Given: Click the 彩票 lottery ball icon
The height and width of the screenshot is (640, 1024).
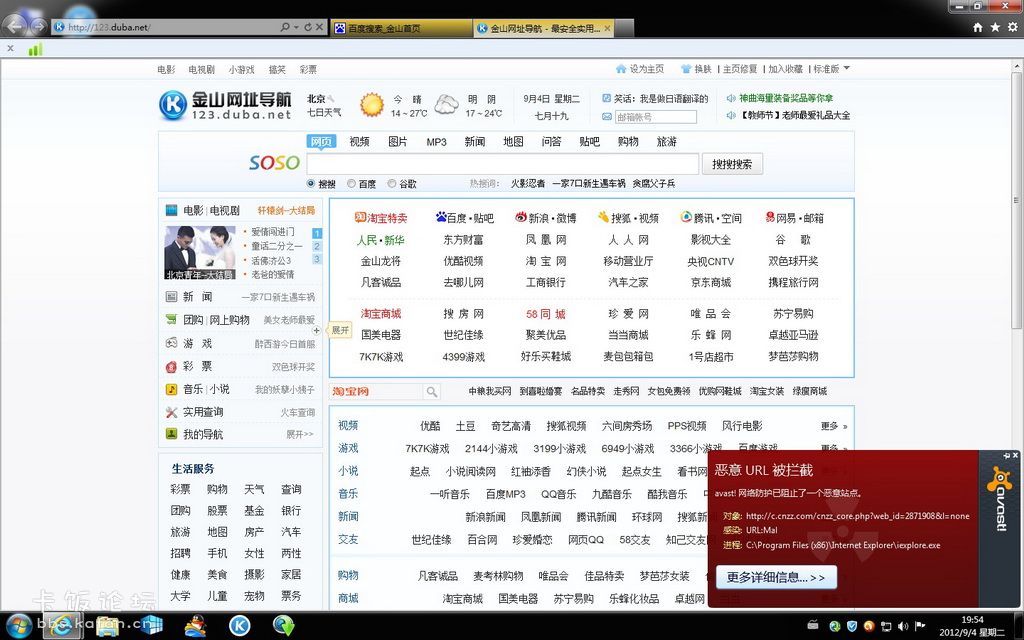Looking at the screenshot, I should tap(170, 367).
